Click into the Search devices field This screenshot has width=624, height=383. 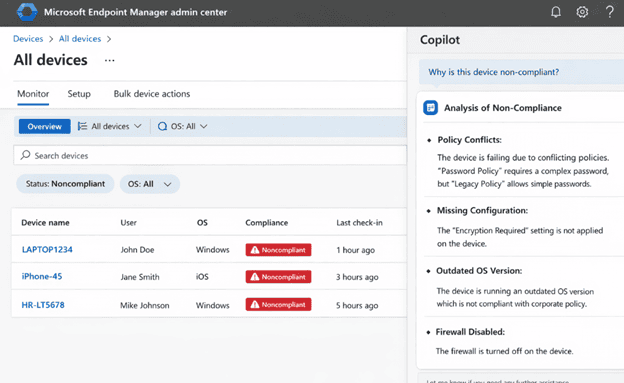pos(210,155)
